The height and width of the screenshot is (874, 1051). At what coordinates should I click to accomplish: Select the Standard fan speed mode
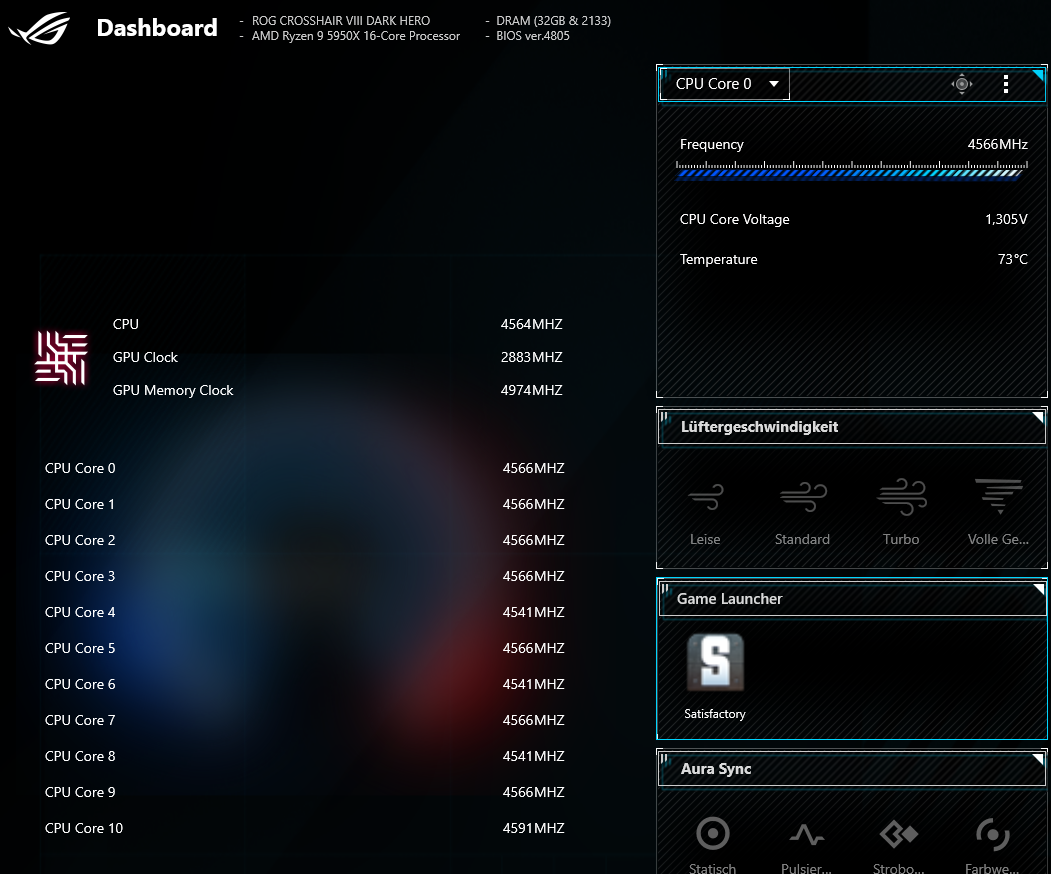click(802, 513)
